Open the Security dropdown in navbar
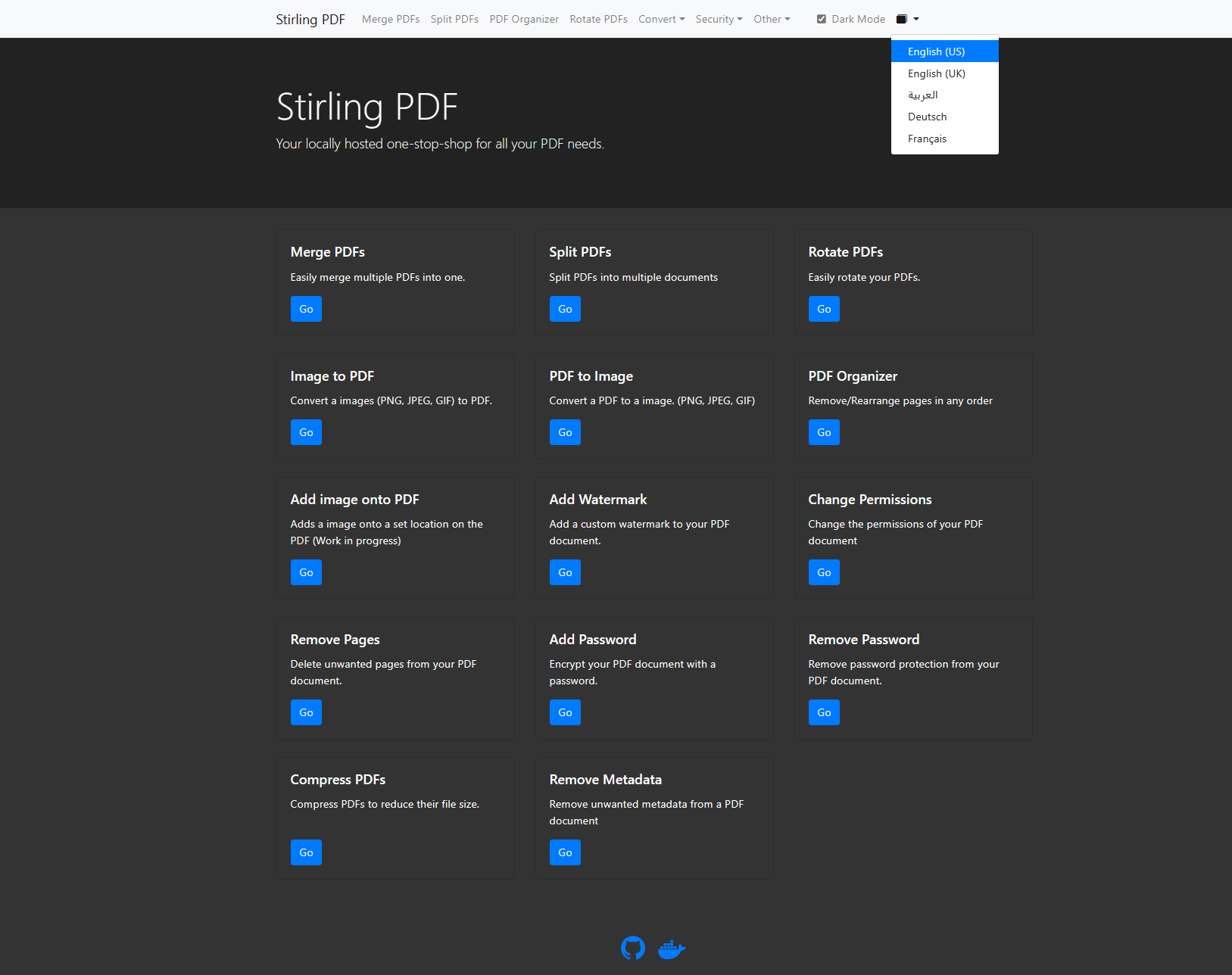Image resolution: width=1232 pixels, height=975 pixels. tap(719, 19)
